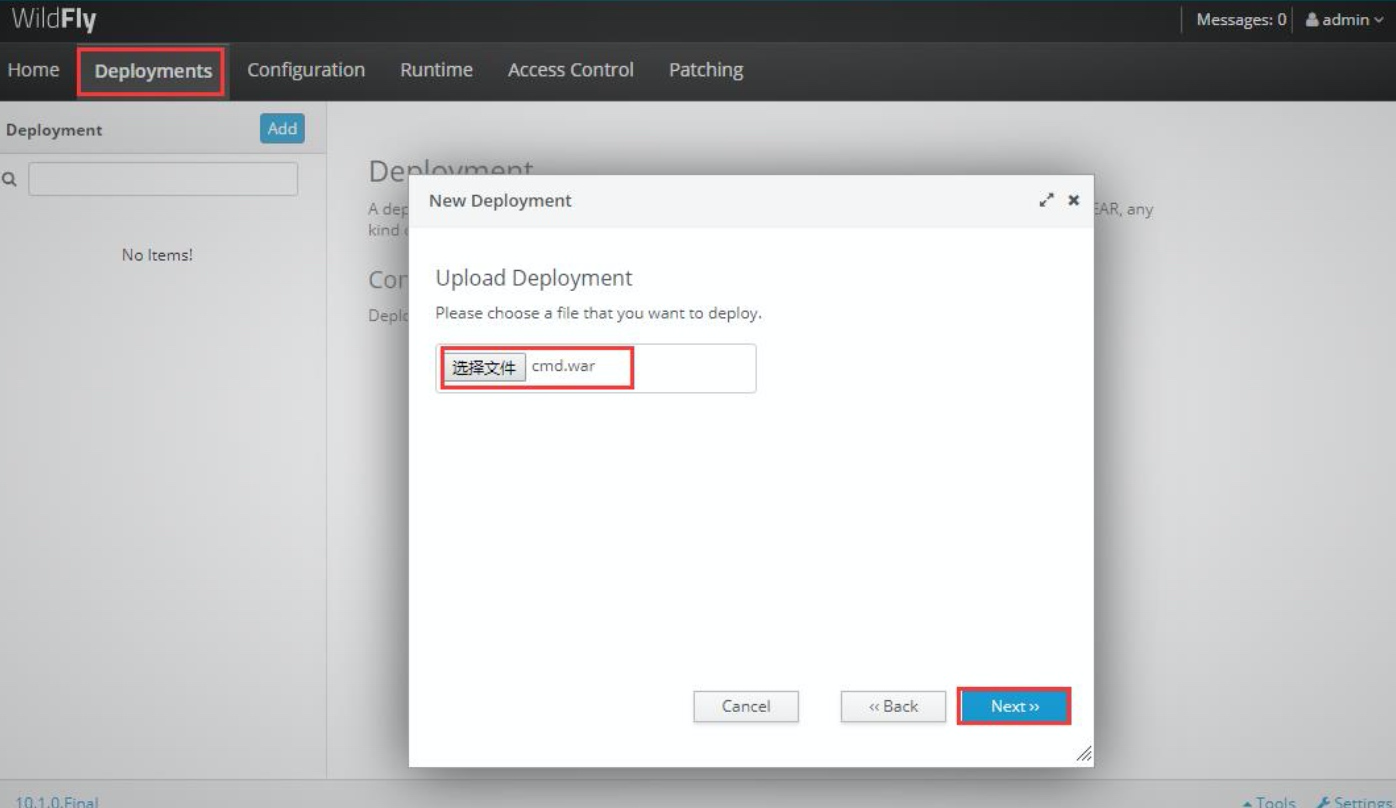
Task: Go to the Runtime tab
Action: [x=436, y=70]
